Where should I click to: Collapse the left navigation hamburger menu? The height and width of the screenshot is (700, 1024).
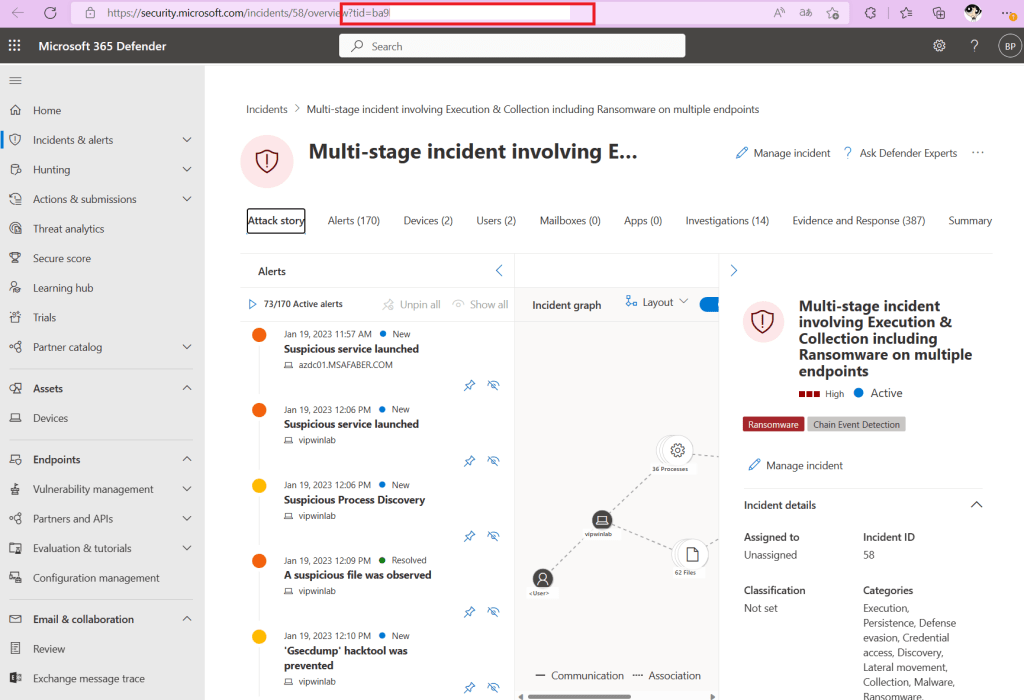point(15,80)
